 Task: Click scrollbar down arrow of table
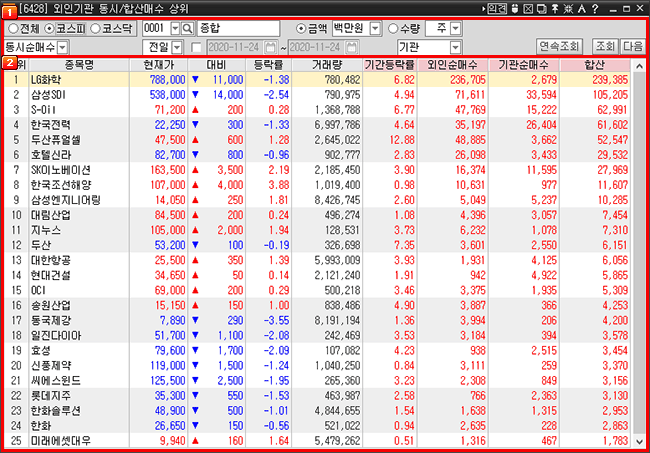click(x=639, y=442)
